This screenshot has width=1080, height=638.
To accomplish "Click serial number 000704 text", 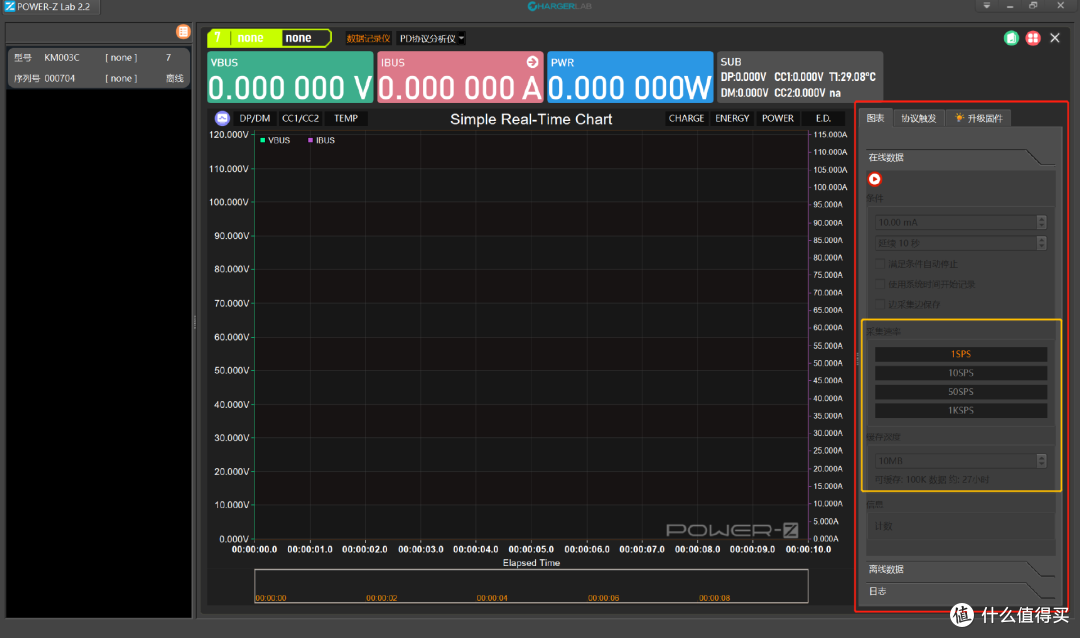I will click(59, 79).
